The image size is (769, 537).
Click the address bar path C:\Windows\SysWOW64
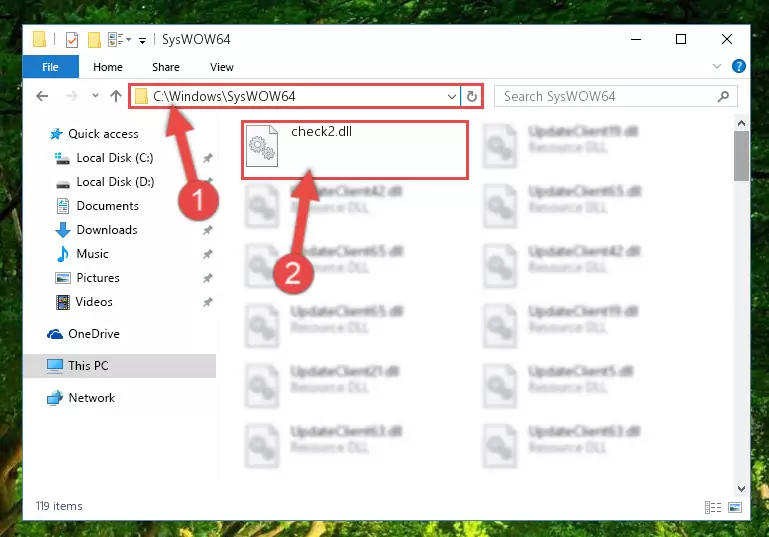(224, 96)
